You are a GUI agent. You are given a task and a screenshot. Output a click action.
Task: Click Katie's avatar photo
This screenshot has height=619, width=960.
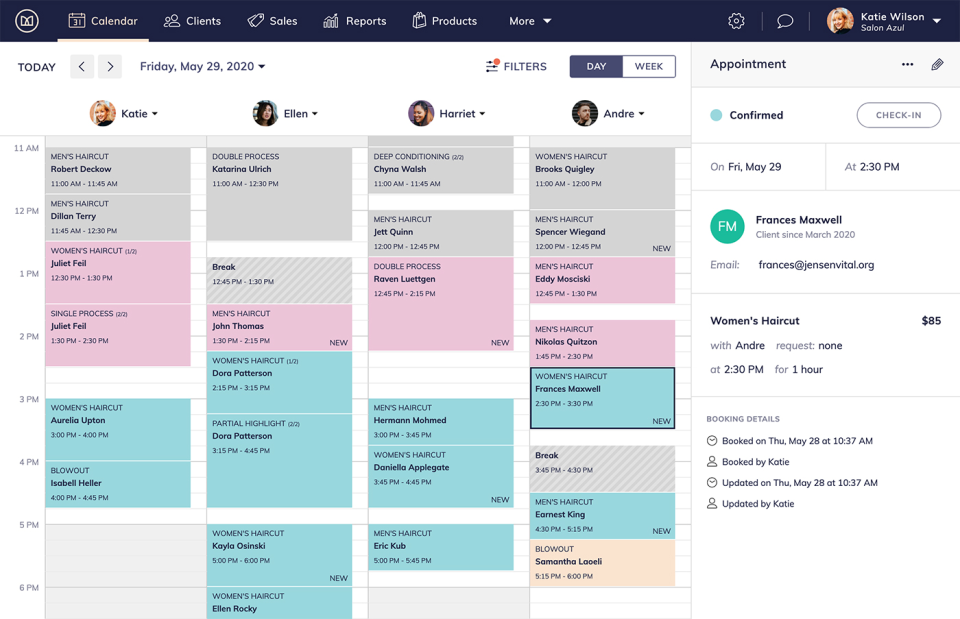pyautogui.click(x=102, y=113)
